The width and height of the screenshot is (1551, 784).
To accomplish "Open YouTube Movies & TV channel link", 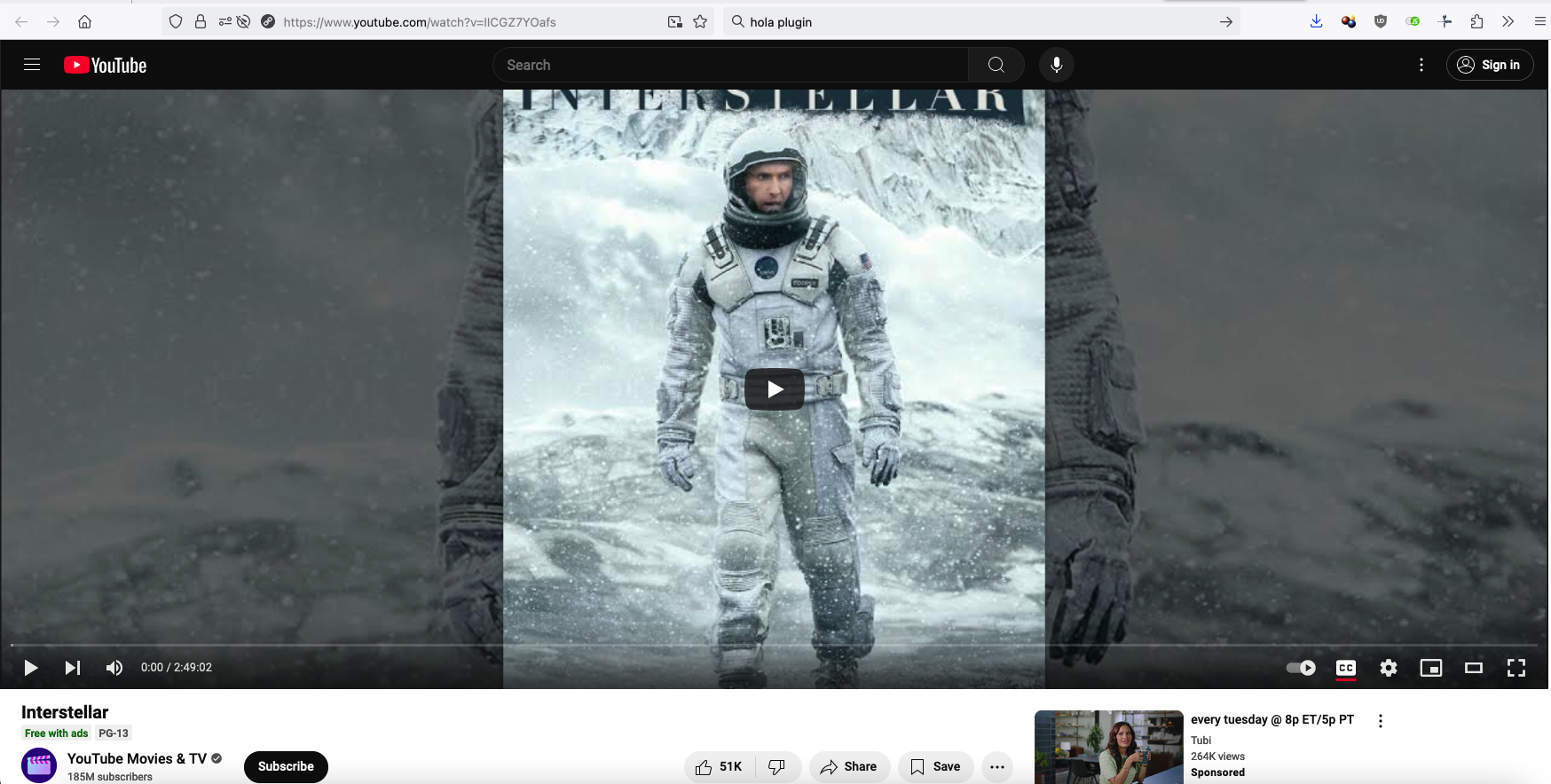I will click(137, 758).
